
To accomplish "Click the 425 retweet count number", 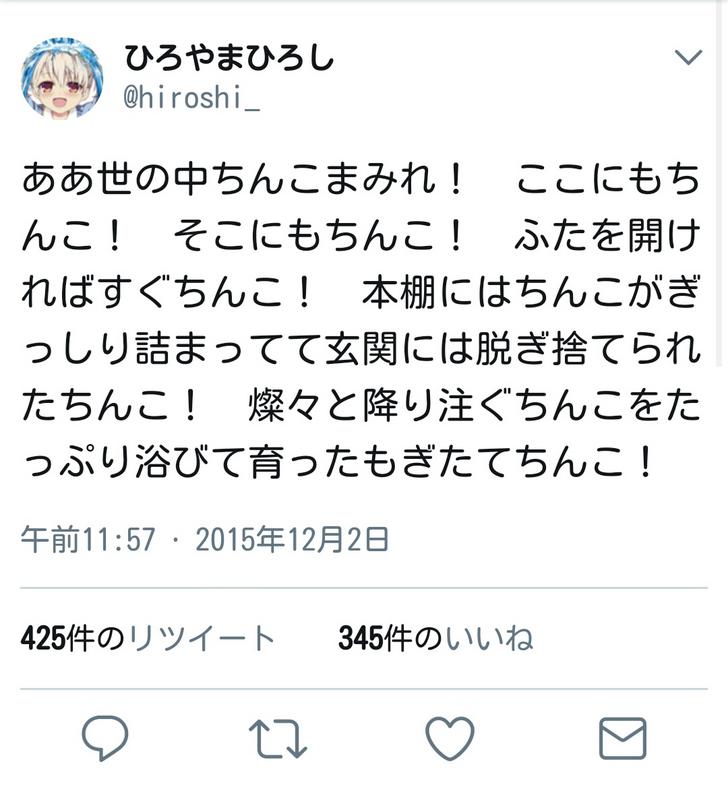I will (43, 638).
